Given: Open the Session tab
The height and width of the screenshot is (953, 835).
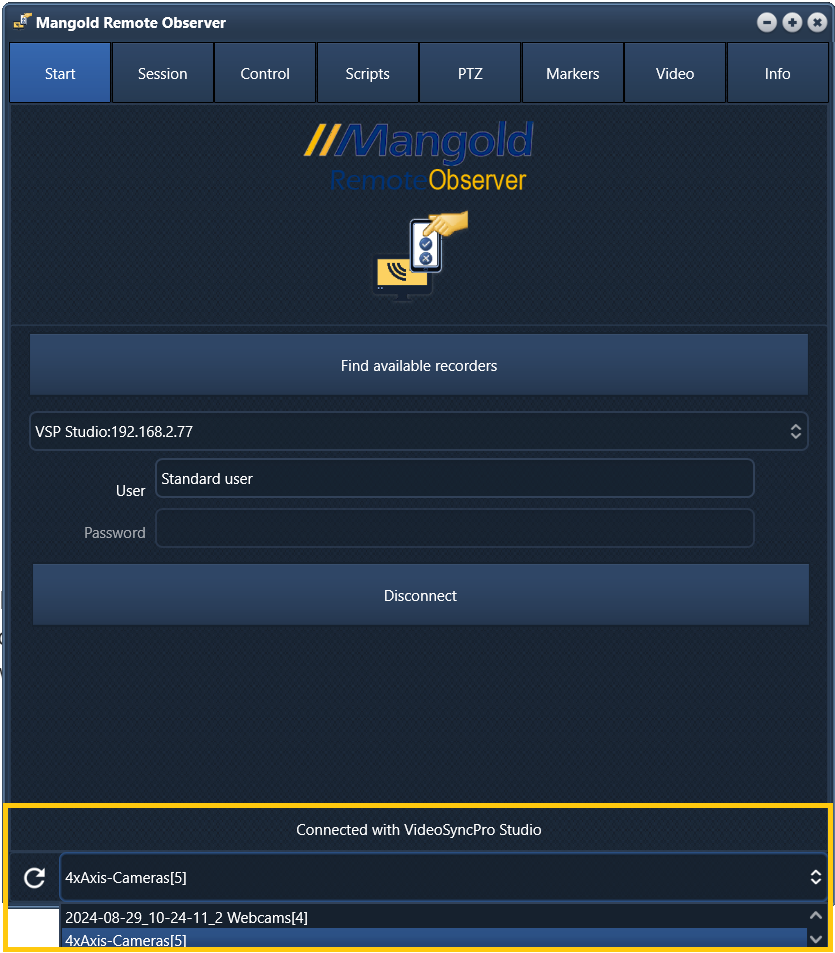Looking at the screenshot, I should click(162, 73).
